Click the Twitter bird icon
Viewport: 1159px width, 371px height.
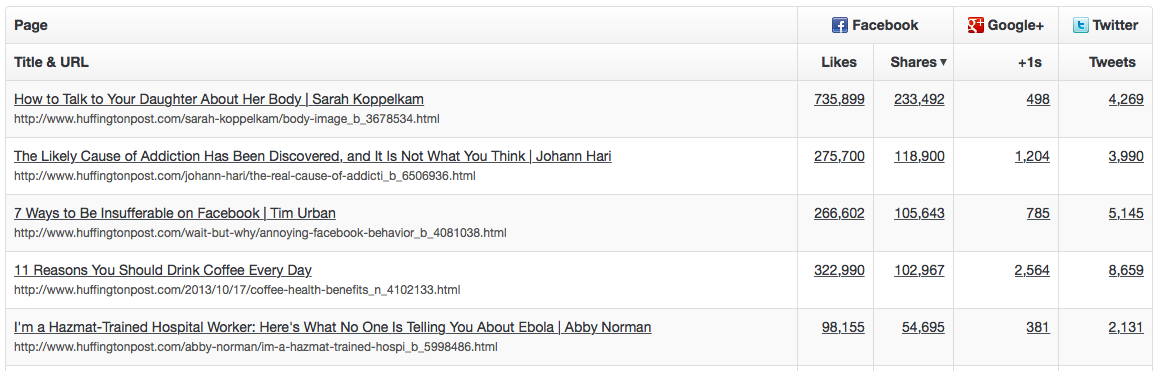tap(1081, 26)
